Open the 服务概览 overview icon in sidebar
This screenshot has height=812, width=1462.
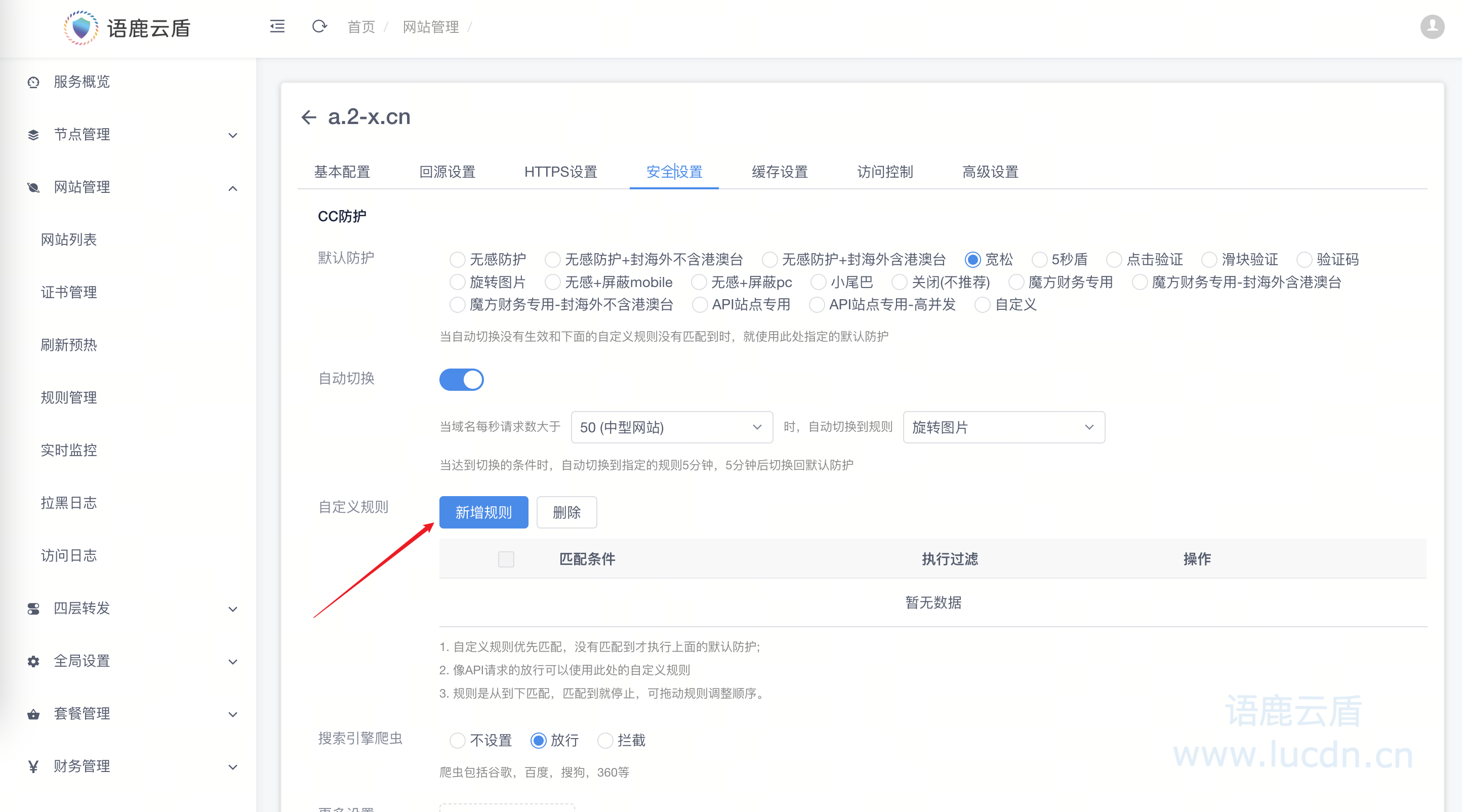[x=33, y=82]
